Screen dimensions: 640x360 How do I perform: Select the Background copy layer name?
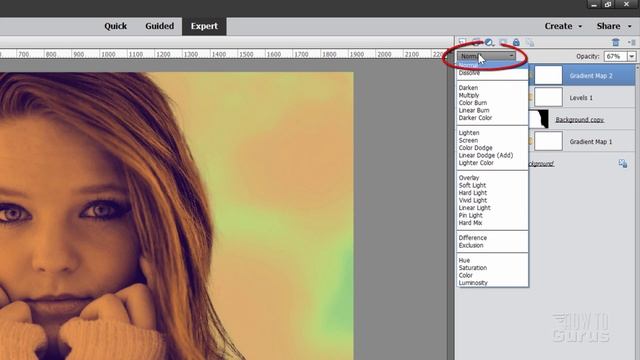pyautogui.click(x=580, y=120)
